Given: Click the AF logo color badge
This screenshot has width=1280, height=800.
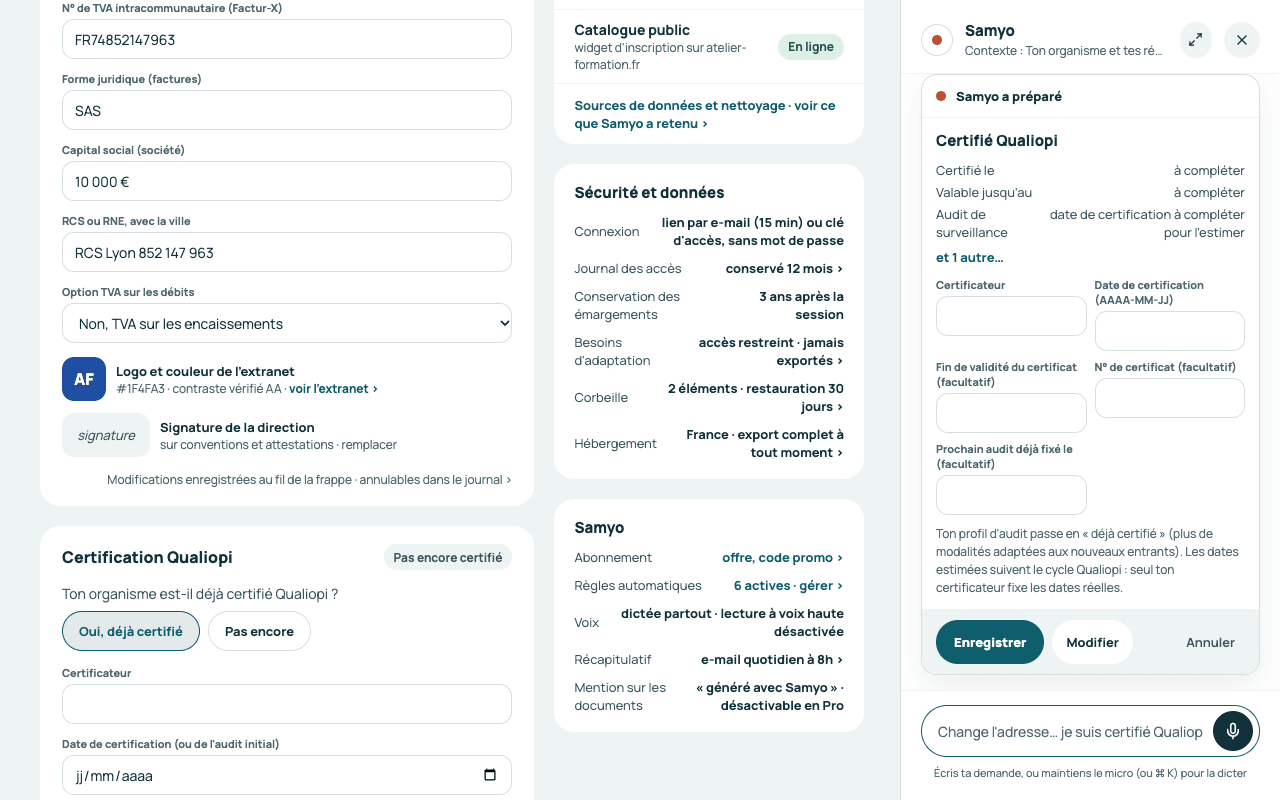Looking at the screenshot, I should (84, 379).
